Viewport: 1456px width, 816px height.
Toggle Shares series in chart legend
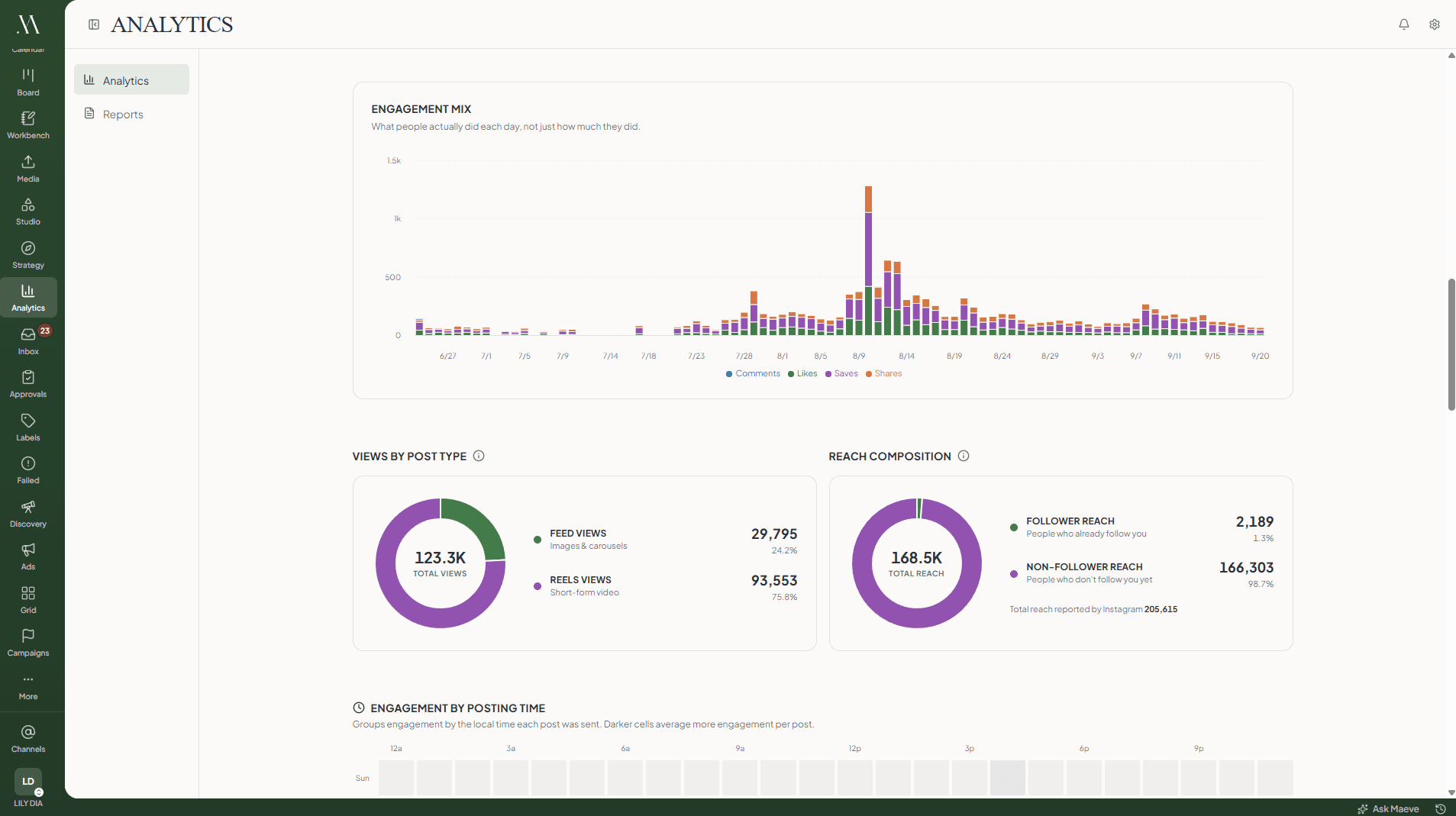click(x=883, y=373)
